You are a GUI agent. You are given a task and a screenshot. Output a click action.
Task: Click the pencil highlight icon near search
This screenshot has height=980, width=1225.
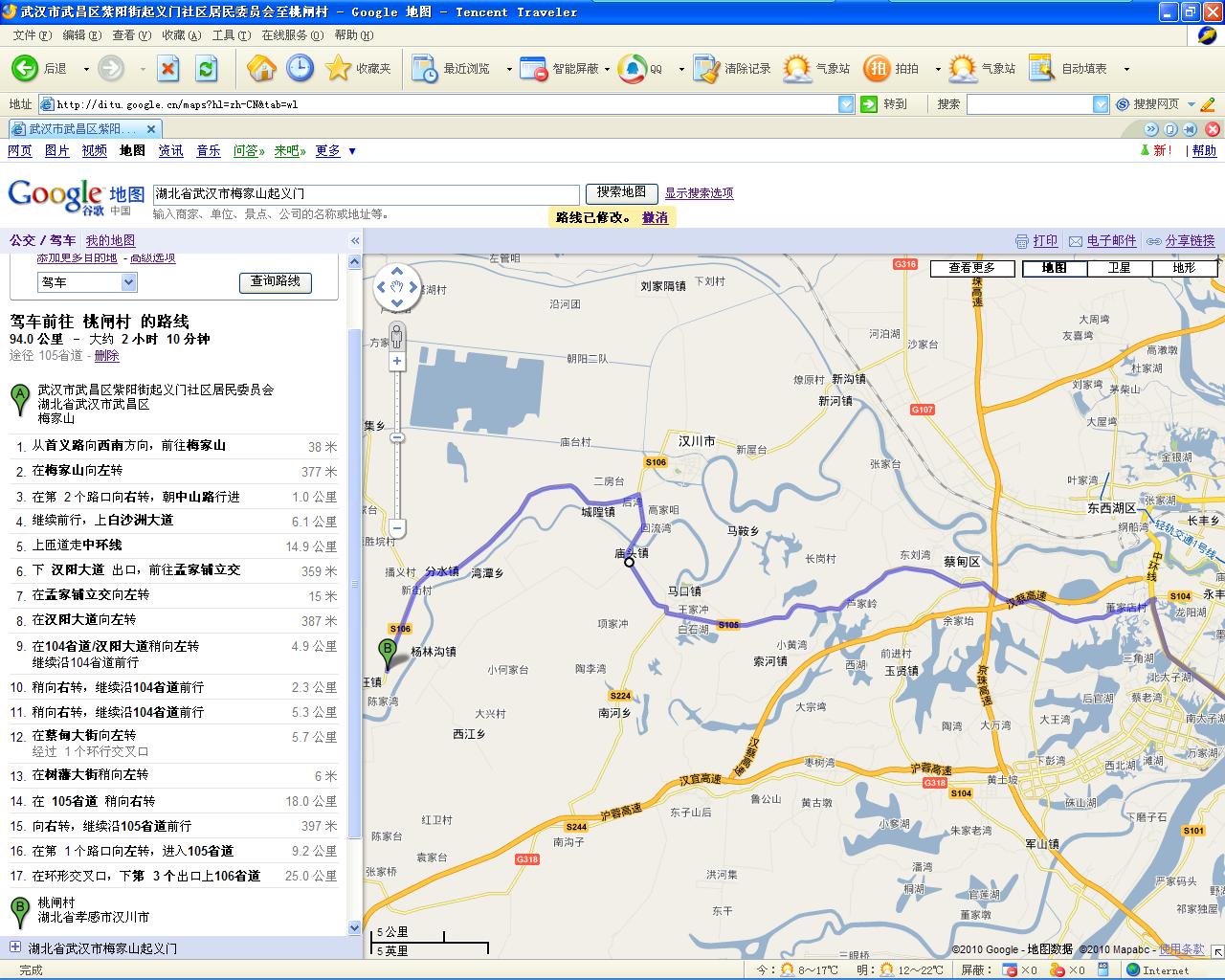pyautogui.click(x=1207, y=104)
